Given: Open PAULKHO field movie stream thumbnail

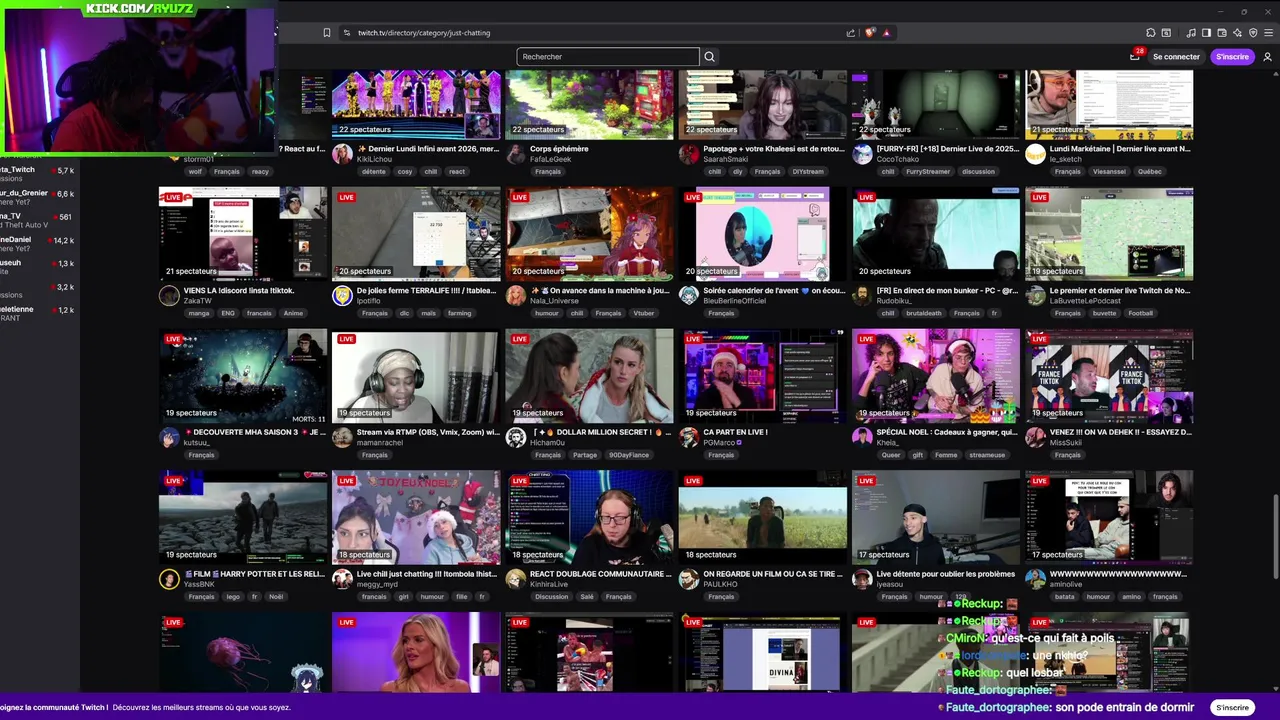Looking at the screenshot, I should (x=763, y=517).
